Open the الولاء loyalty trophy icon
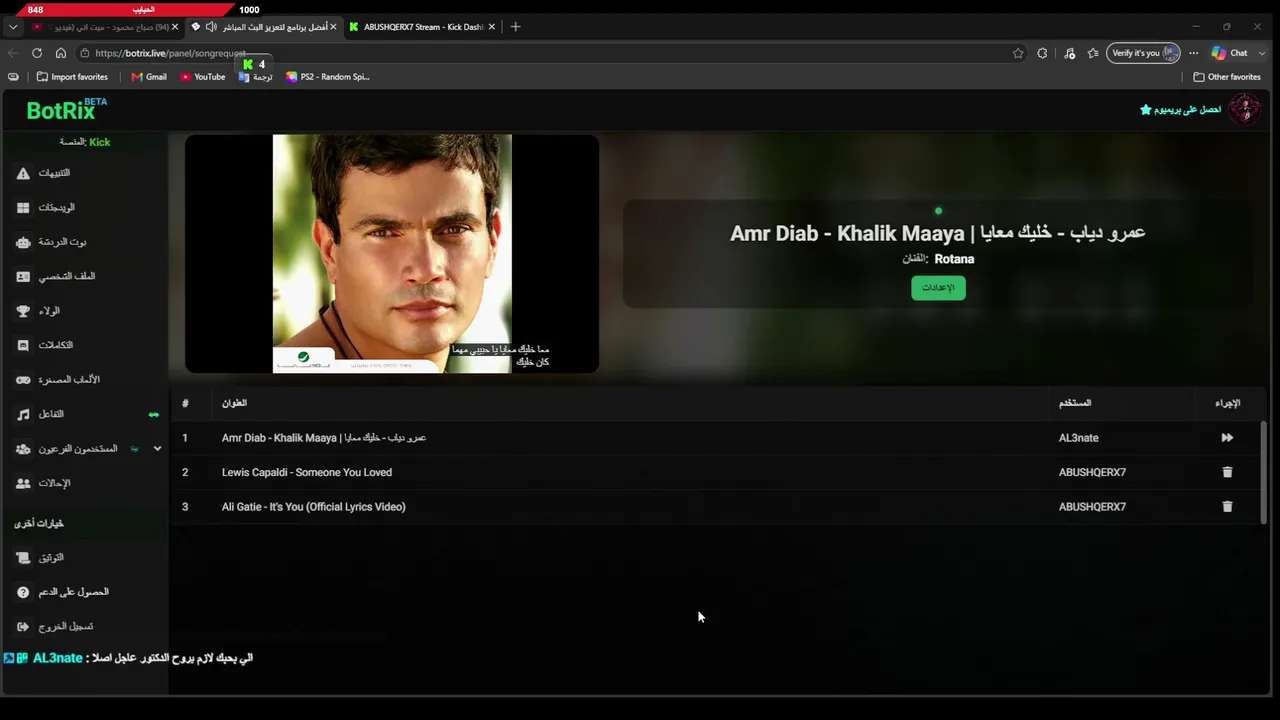The width and height of the screenshot is (1280, 720). tap(23, 311)
